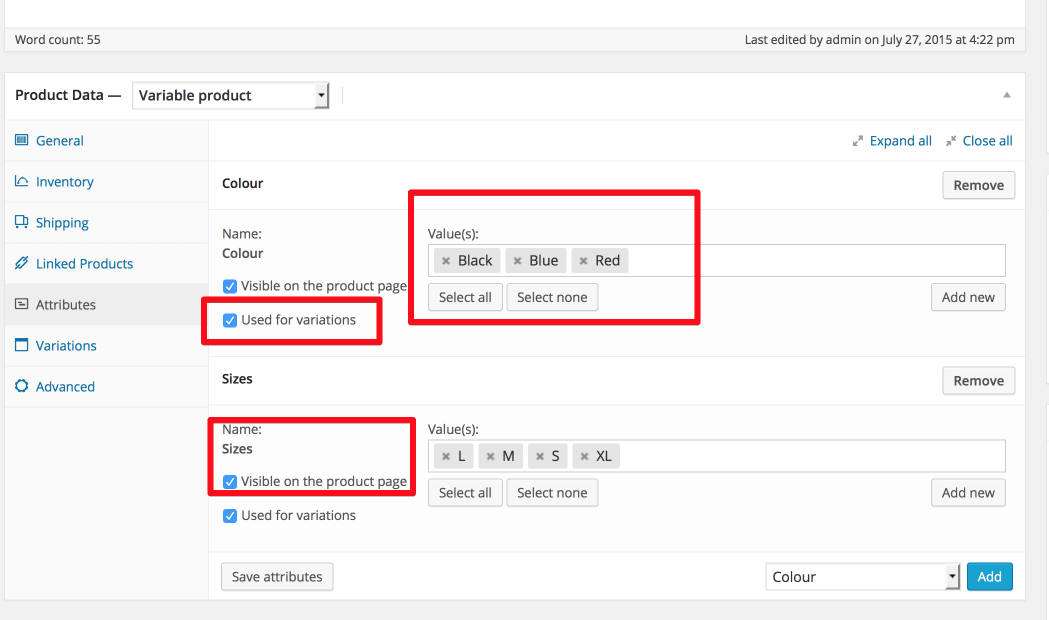Click the Inventory chart icon
1049x620 pixels.
click(x=21, y=181)
